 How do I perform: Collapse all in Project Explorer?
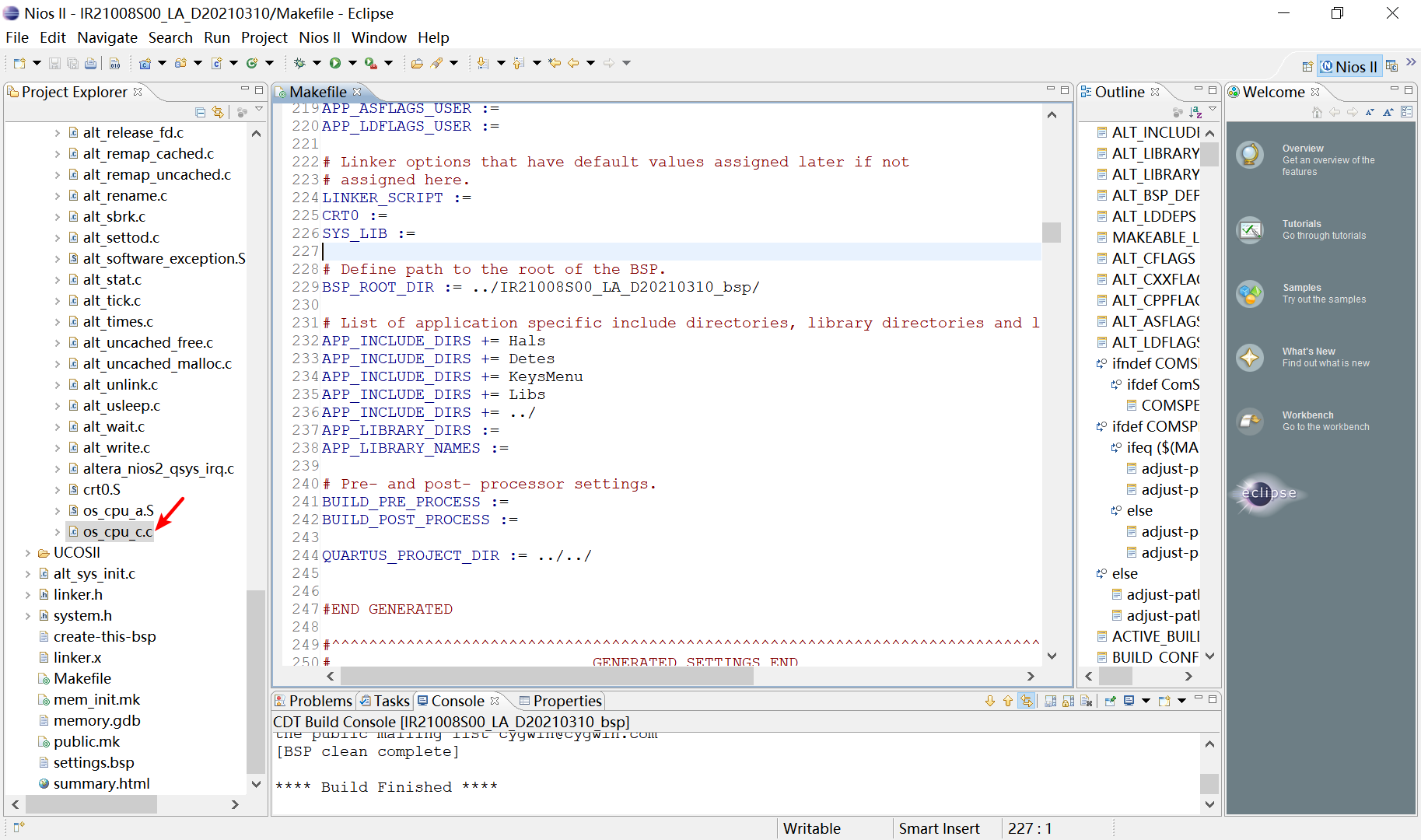click(x=200, y=112)
